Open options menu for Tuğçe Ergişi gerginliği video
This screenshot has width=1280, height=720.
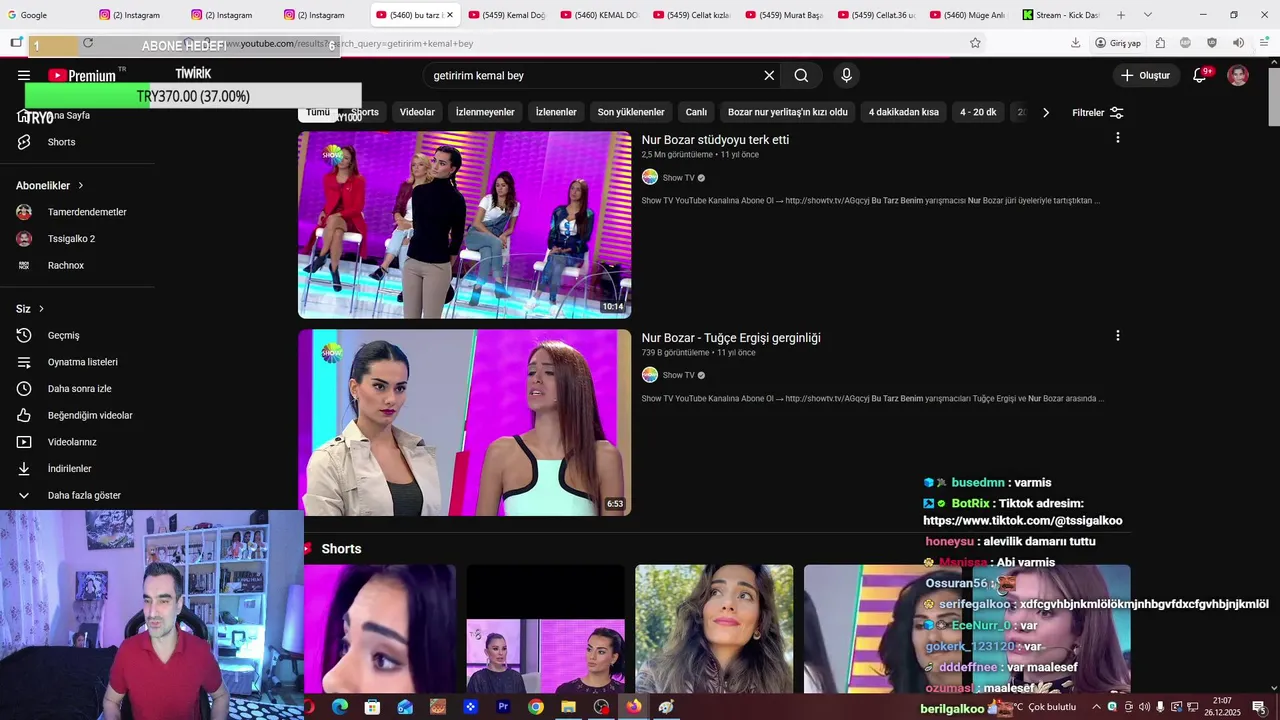[1117, 336]
